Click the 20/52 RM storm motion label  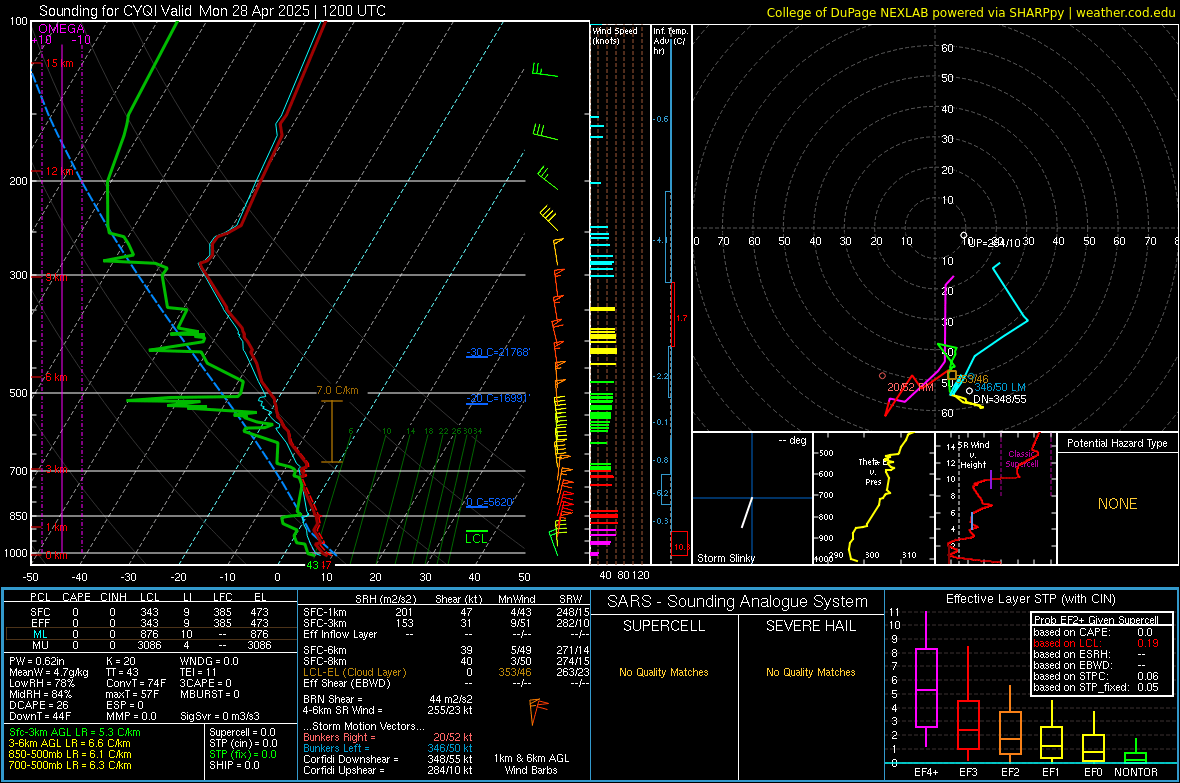pos(910,387)
